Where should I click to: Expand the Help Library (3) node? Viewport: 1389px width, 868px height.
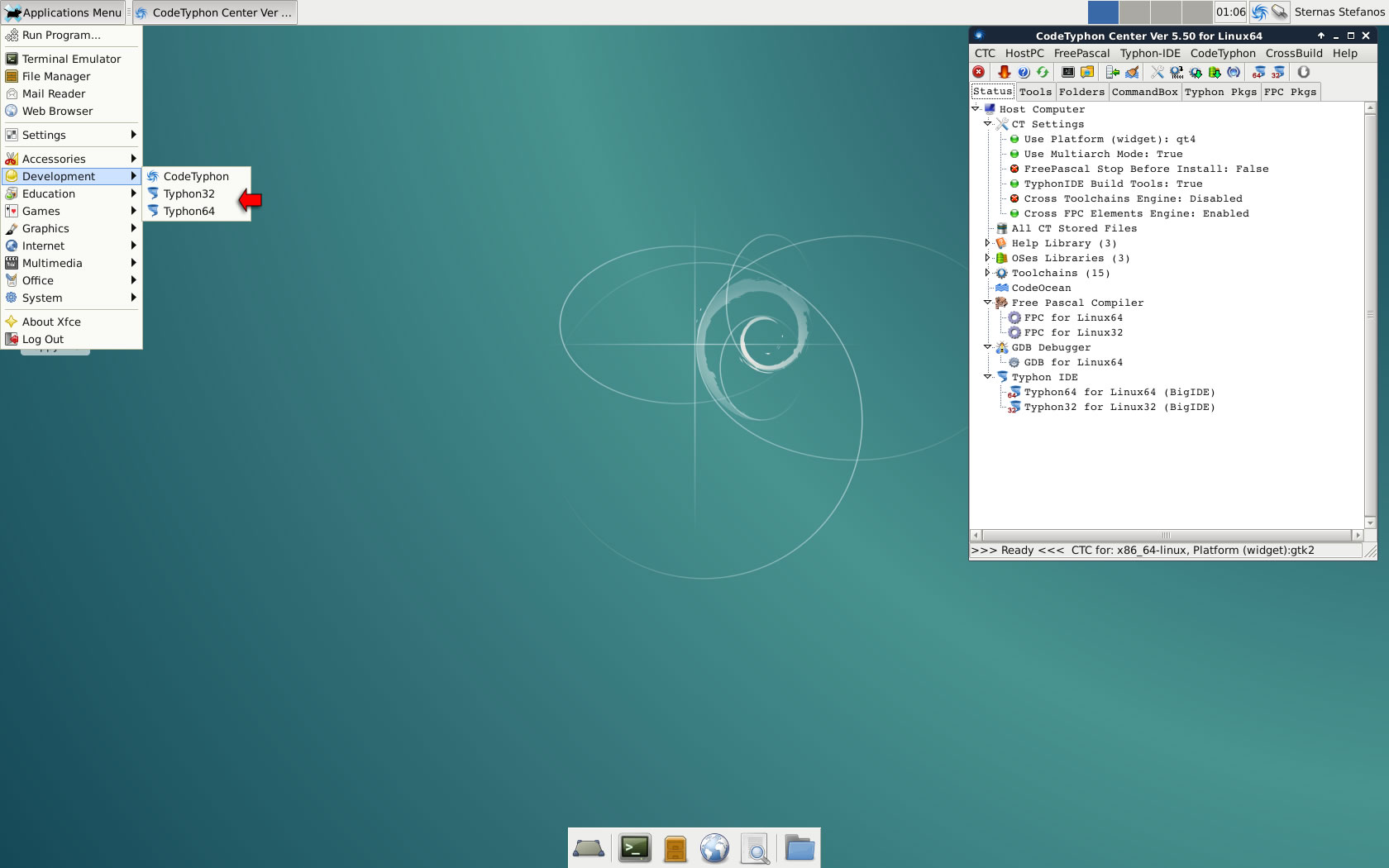click(x=987, y=243)
